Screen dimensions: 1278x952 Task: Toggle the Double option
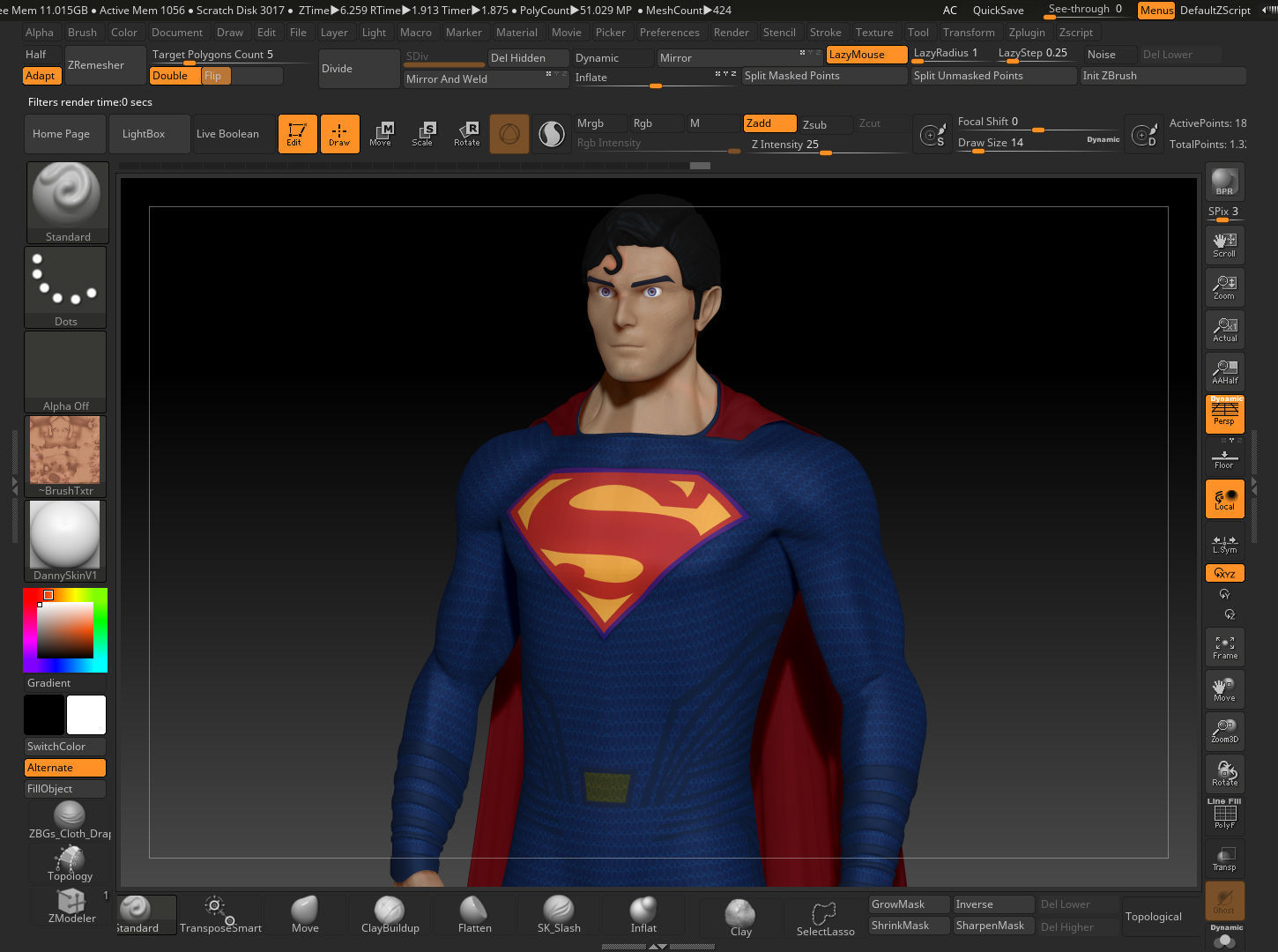(x=175, y=76)
